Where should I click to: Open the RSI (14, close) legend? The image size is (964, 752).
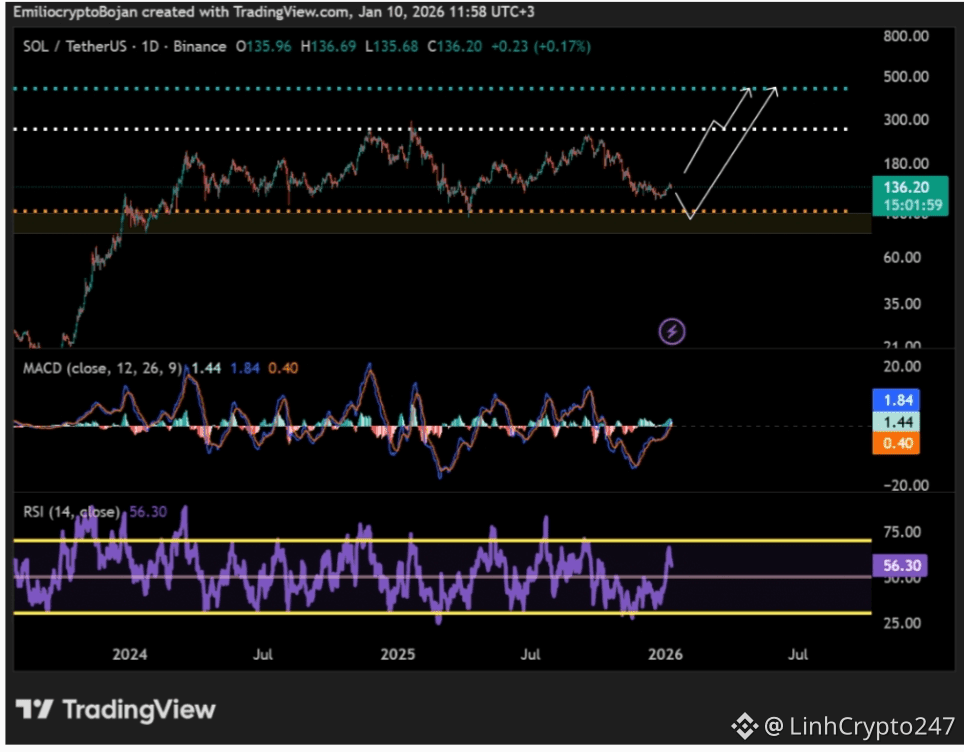pos(70,512)
